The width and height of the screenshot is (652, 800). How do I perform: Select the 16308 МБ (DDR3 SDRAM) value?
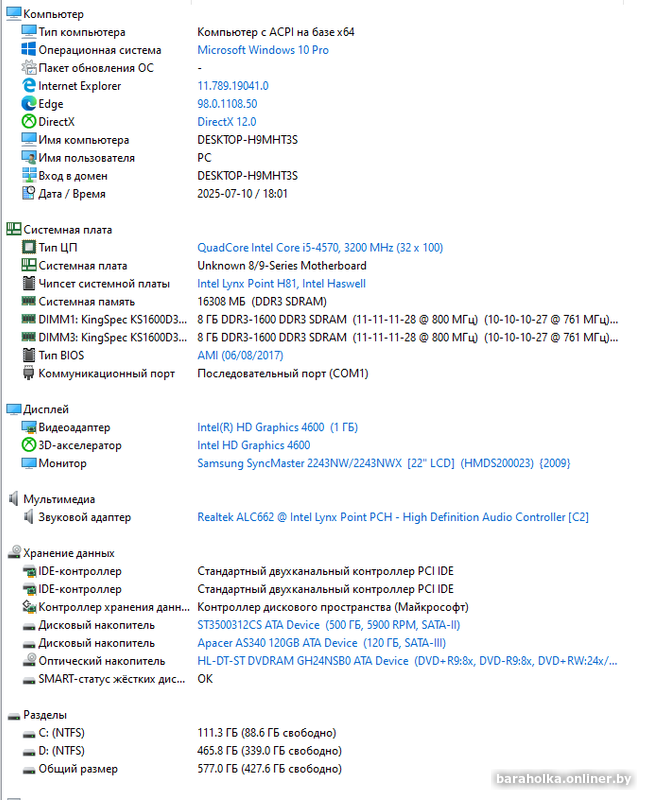pos(262,301)
